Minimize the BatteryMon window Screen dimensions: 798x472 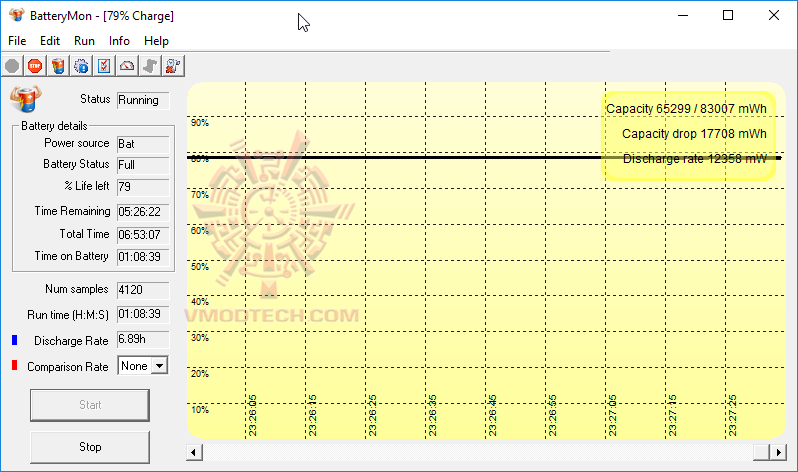point(682,15)
